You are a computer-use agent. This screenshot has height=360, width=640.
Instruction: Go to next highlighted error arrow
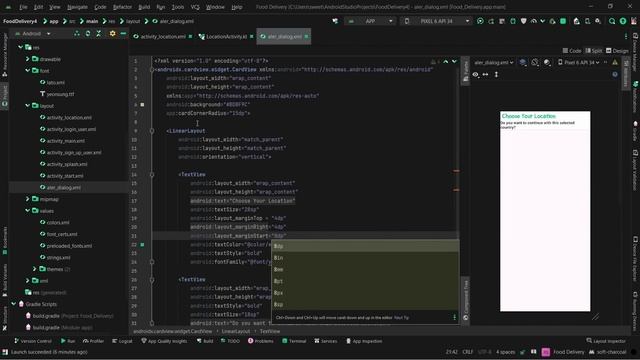click(454, 61)
